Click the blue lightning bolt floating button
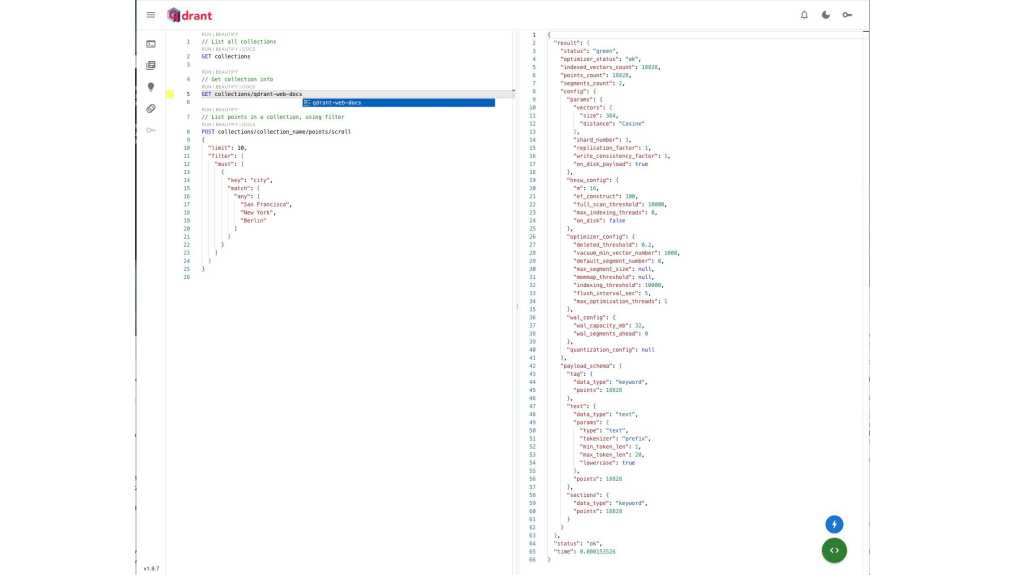This screenshot has width=1024, height=575. coord(834,524)
